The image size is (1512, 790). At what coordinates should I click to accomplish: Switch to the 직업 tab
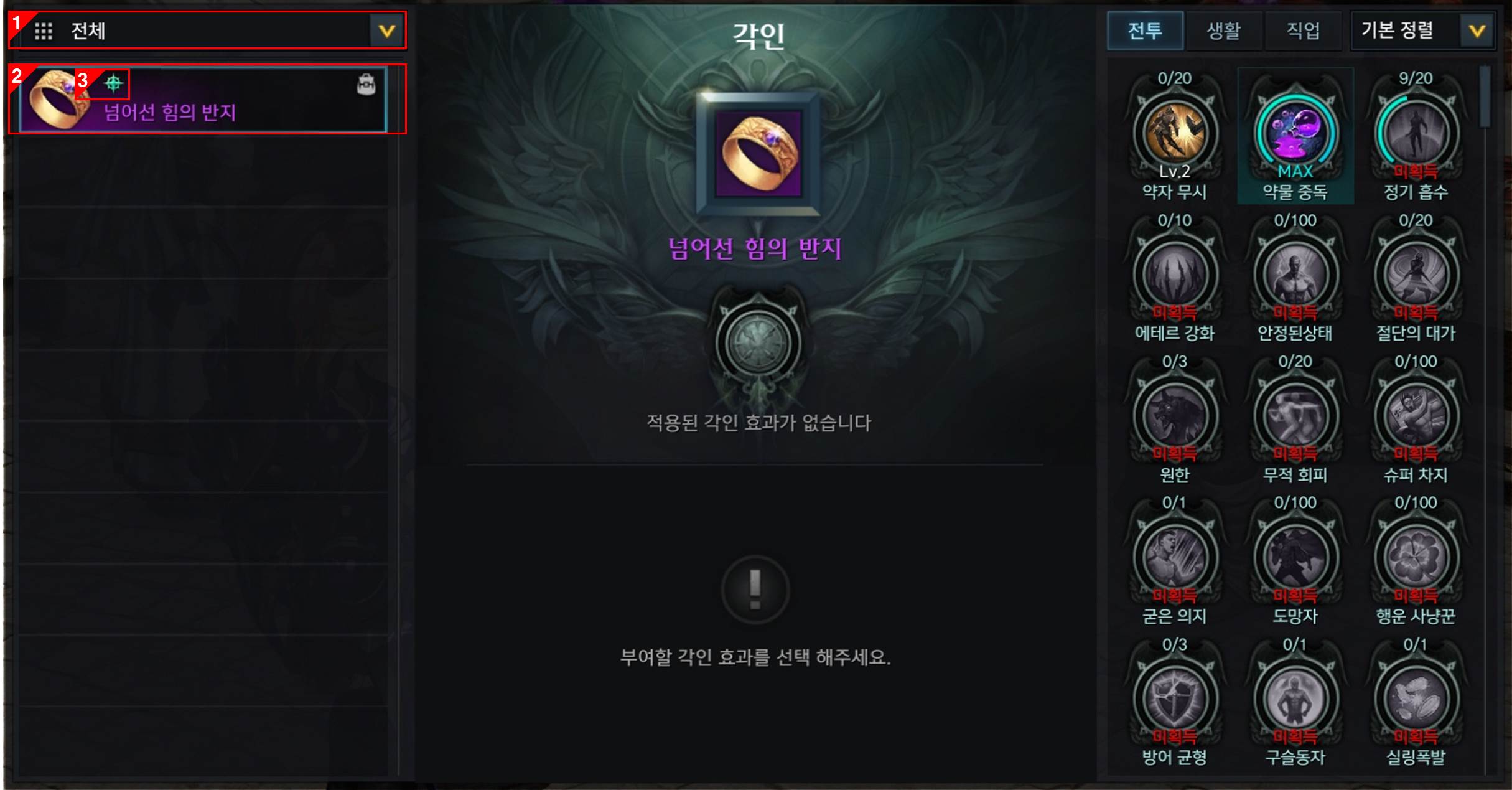tap(1303, 31)
